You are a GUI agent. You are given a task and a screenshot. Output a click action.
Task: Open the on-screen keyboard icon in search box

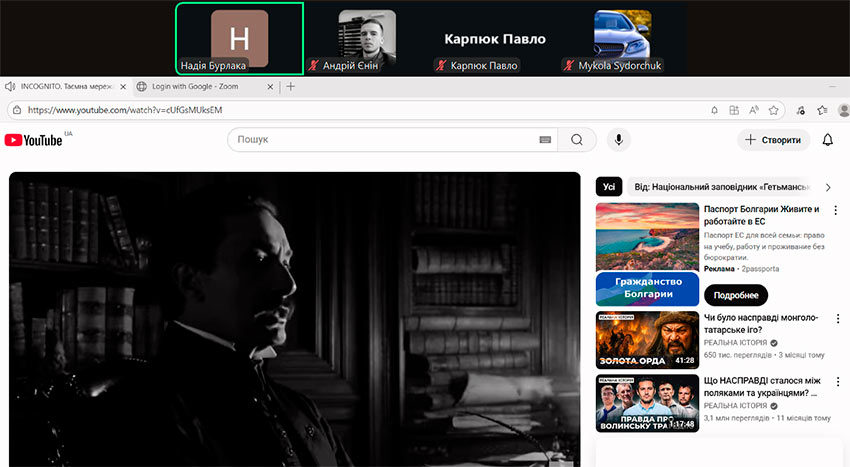click(x=545, y=140)
